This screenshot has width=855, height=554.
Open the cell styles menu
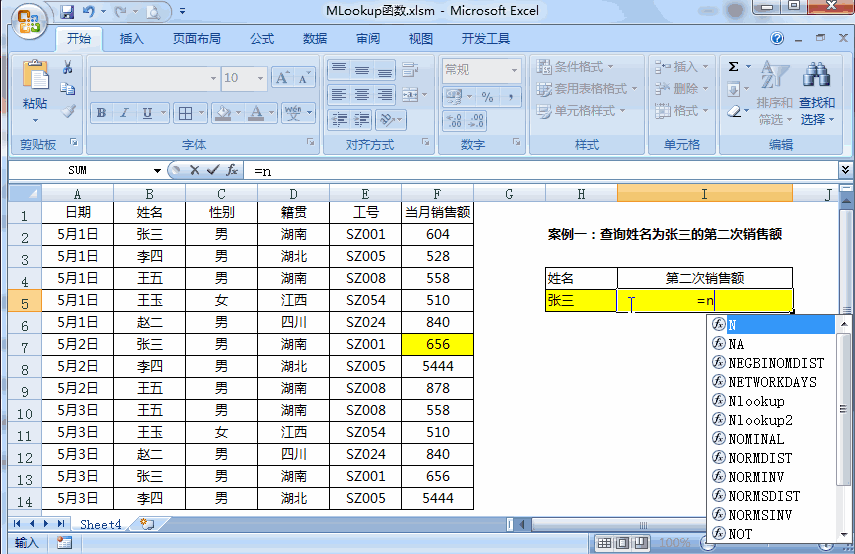(x=581, y=111)
